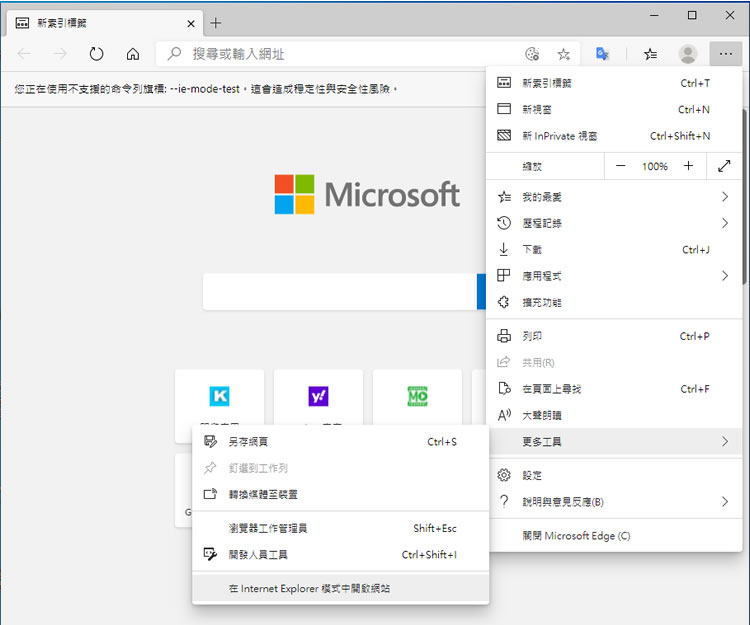This screenshot has height=625, width=750.
Task: Click the browser refresh icon
Action: pyautogui.click(x=97, y=54)
